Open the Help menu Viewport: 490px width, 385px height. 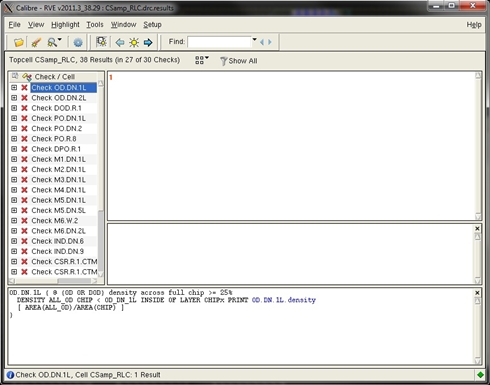click(474, 25)
